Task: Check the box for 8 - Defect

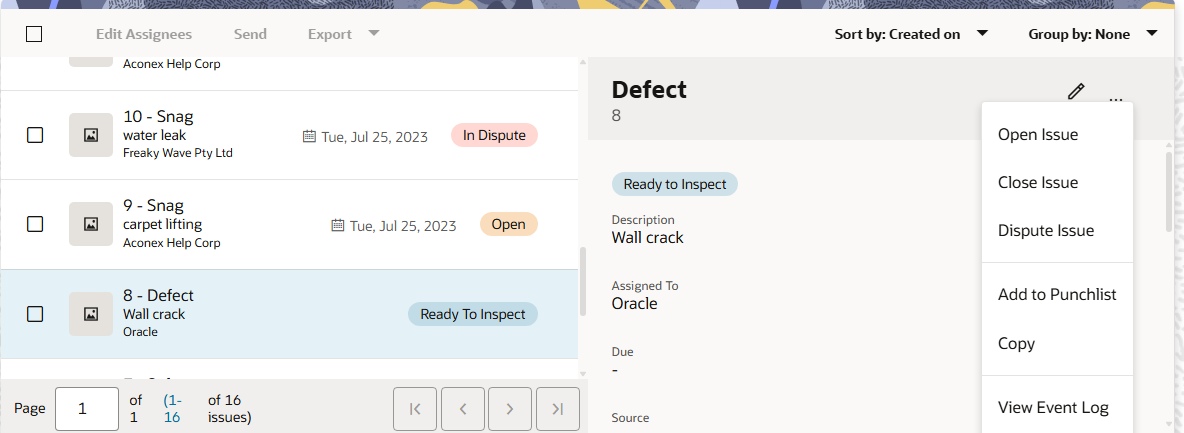Action: [35, 314]
